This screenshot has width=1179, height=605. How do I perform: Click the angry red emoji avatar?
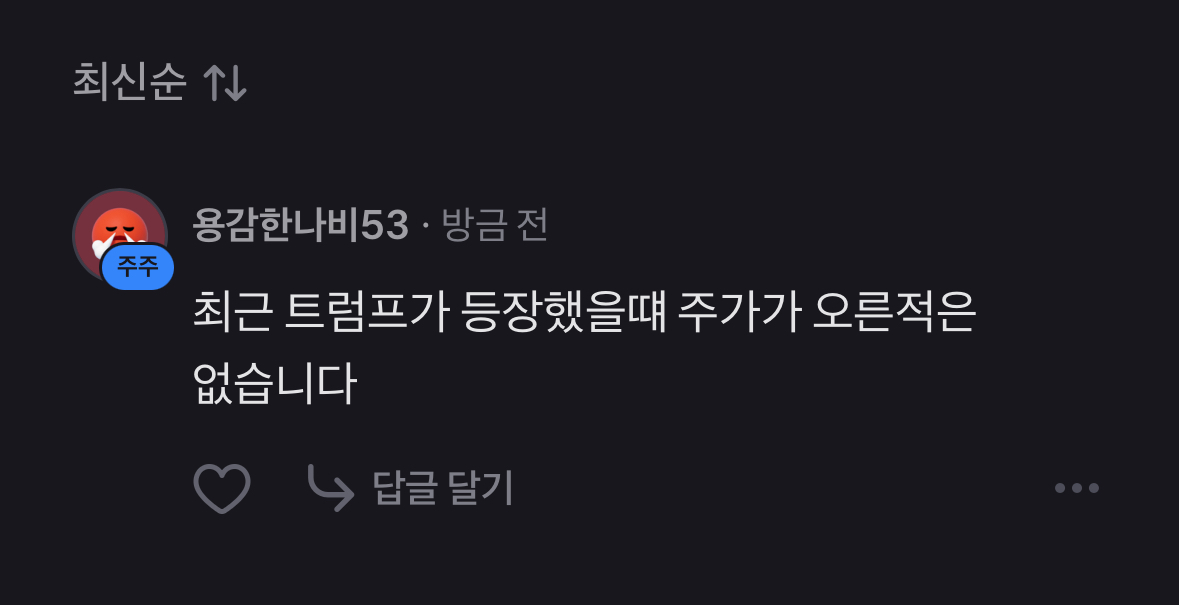(x=120, y=235)
